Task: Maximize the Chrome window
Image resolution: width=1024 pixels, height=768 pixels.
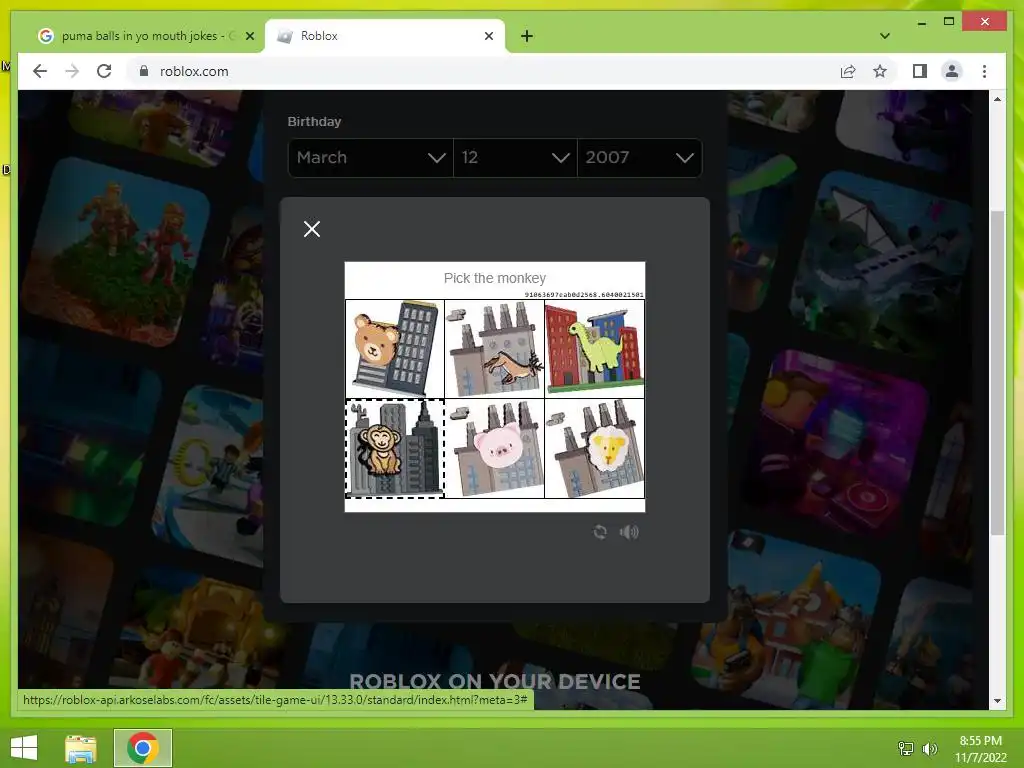Action: (949, 22)
